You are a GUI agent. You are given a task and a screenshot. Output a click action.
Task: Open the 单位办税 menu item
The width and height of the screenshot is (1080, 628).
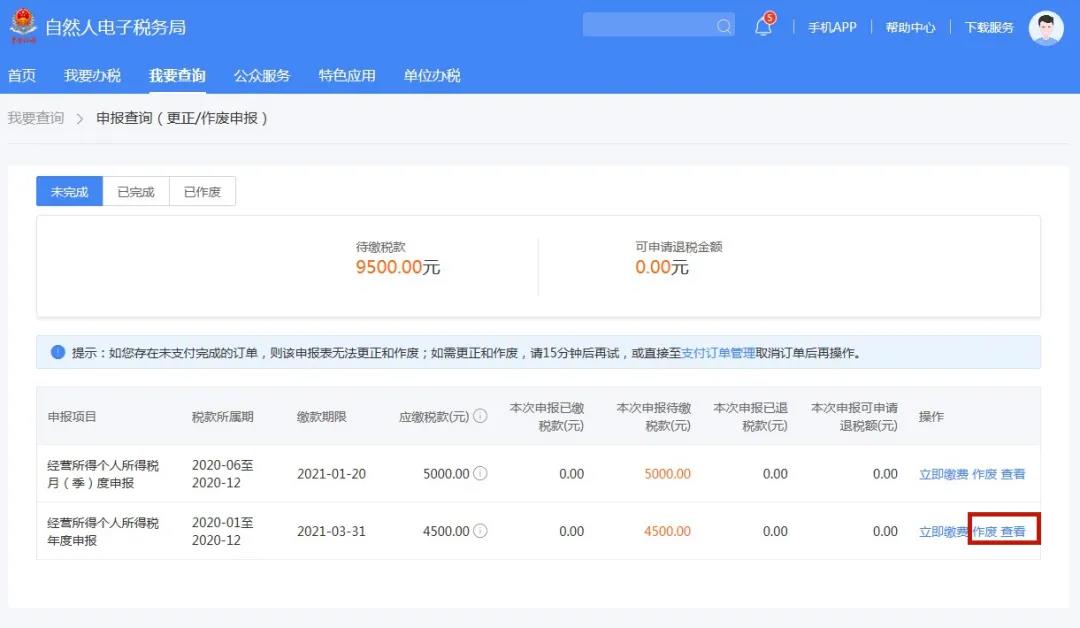[431, 74]
